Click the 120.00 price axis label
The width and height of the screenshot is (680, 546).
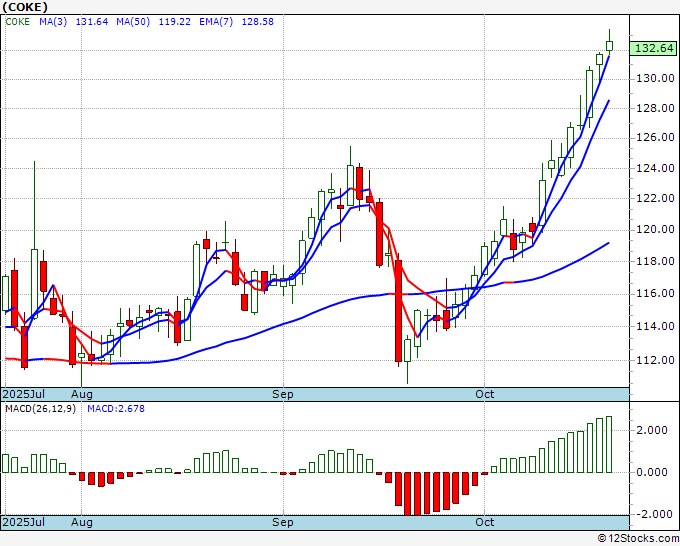point(655,229)
